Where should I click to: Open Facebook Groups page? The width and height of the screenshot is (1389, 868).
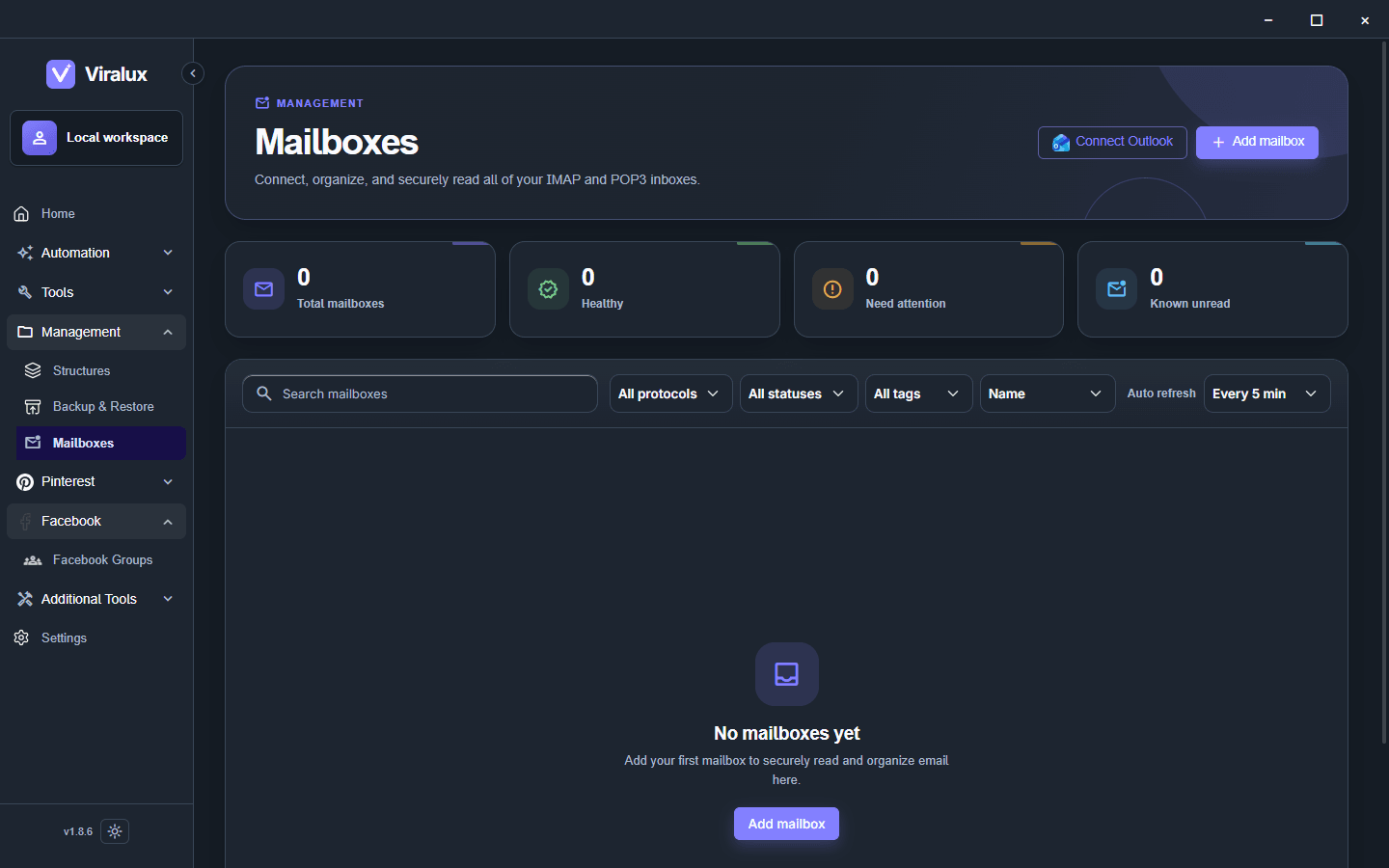101,560
